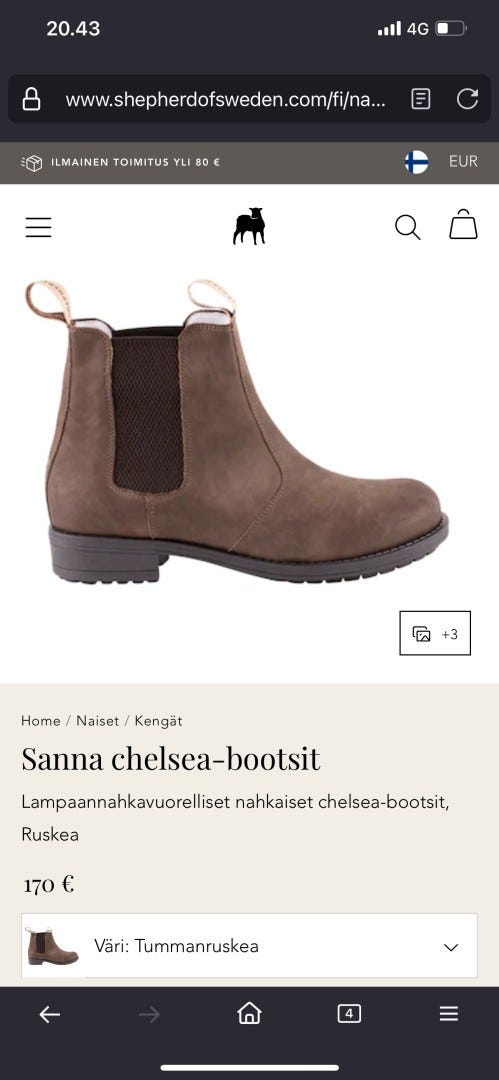Open the Kengät breadcrumb category
The width and height of the screenshot is (499, 1080).
tap(159, 721)
